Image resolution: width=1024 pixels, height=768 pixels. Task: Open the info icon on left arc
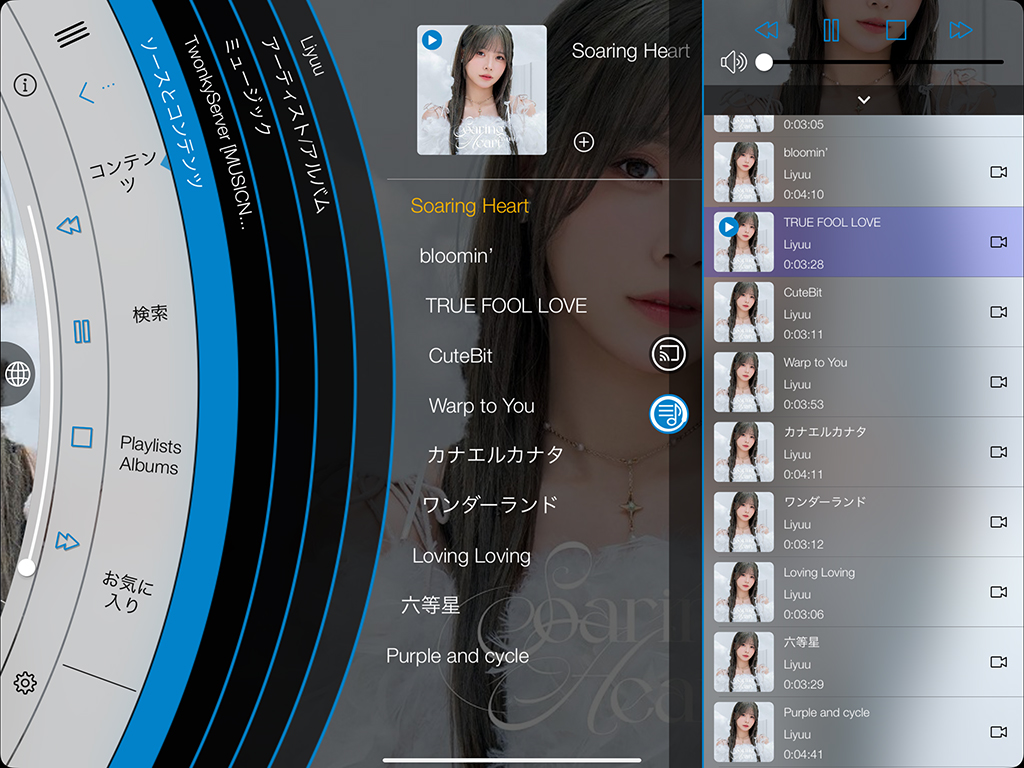25,85
